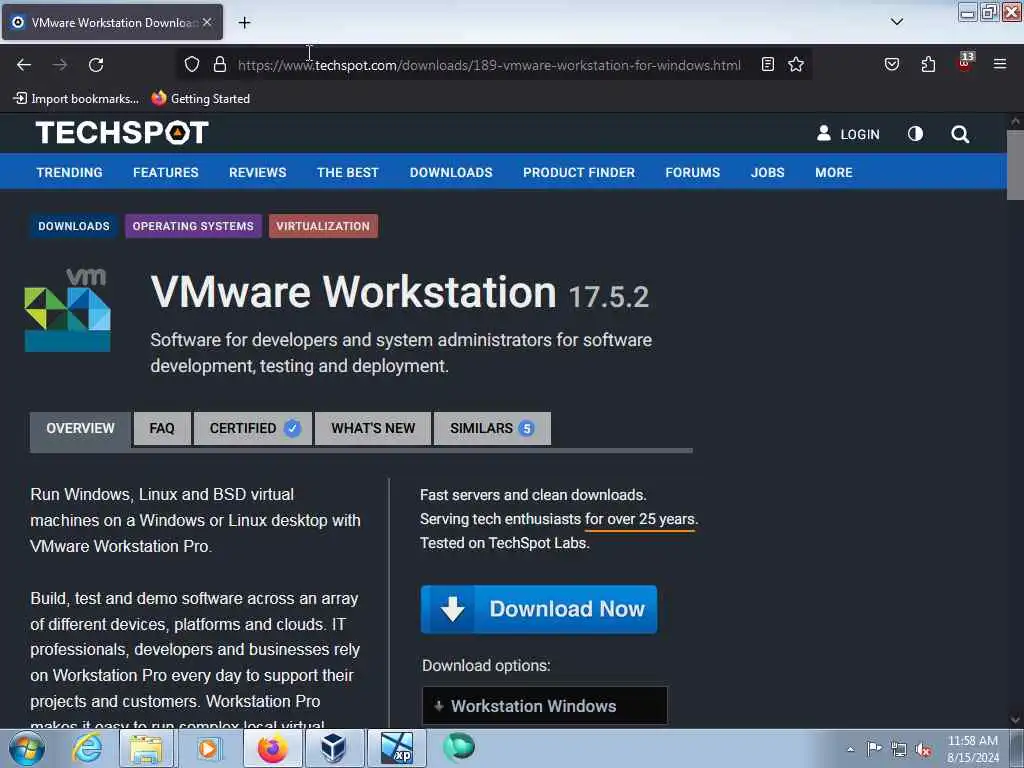Click the DOWNLOADS breadcrumb tag
Screen dimensions: 1024x768
coord(74,226)
